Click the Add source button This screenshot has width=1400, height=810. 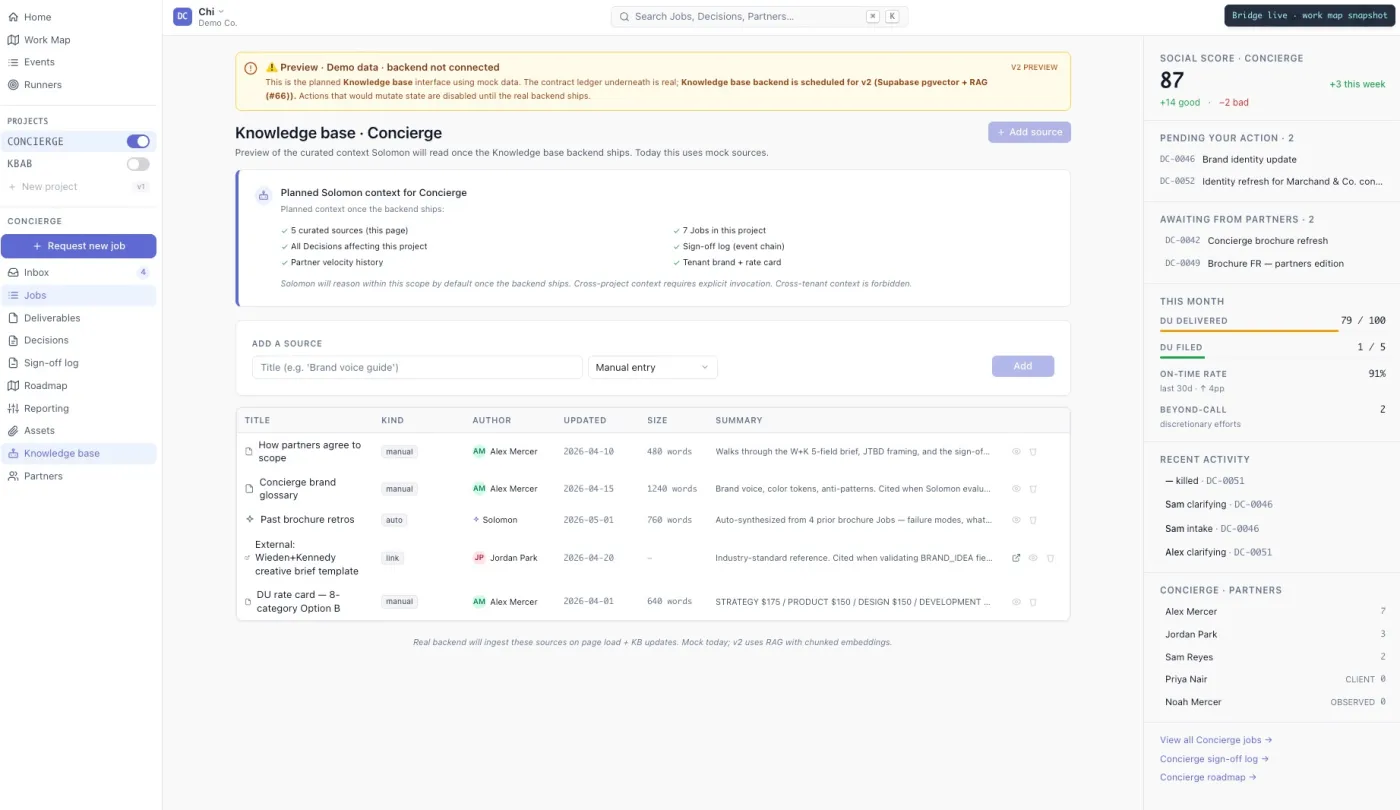tap(1029, 132)
